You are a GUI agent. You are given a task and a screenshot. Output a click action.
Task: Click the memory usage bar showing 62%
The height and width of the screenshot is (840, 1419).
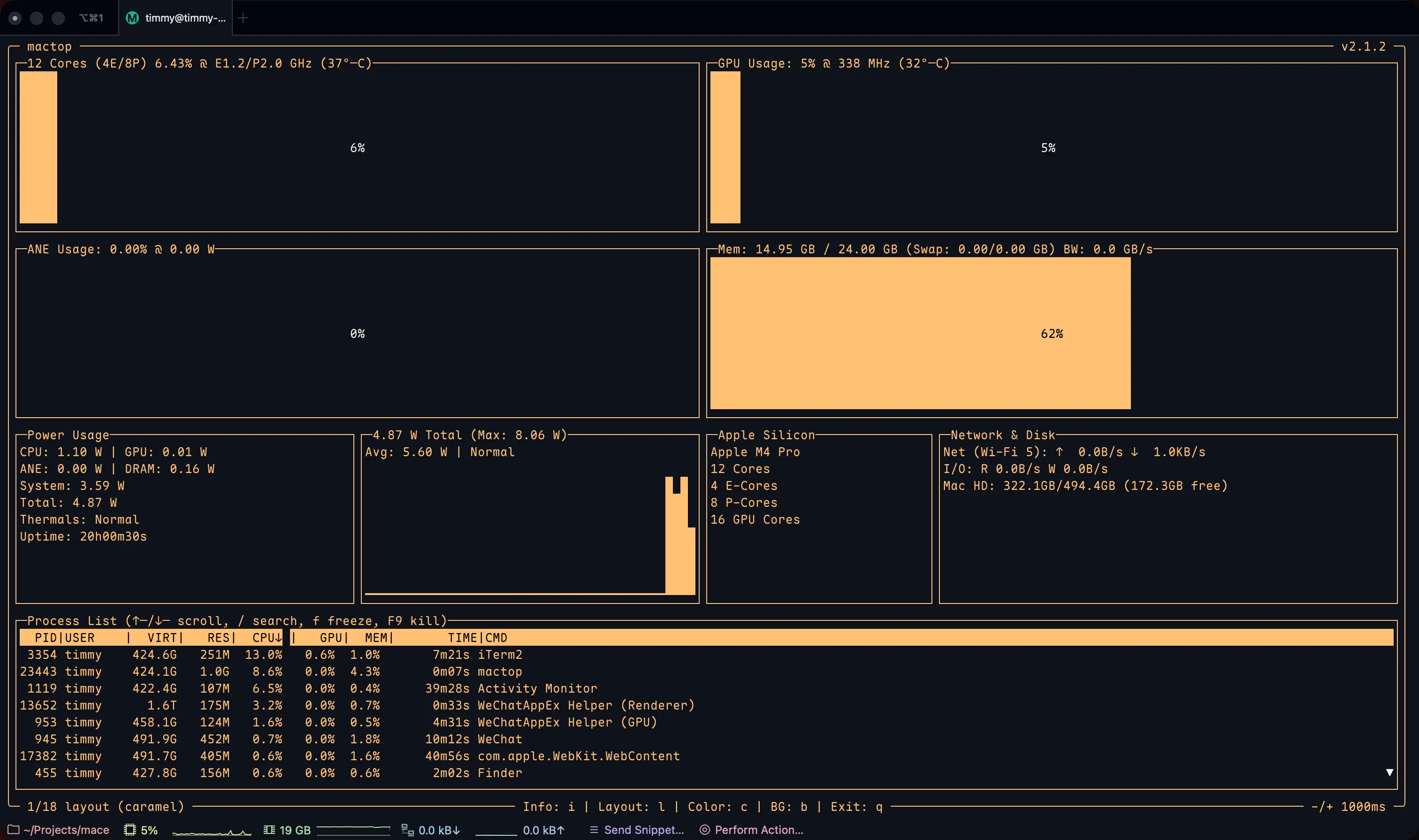pyautogui.click(x=920, y=333)
